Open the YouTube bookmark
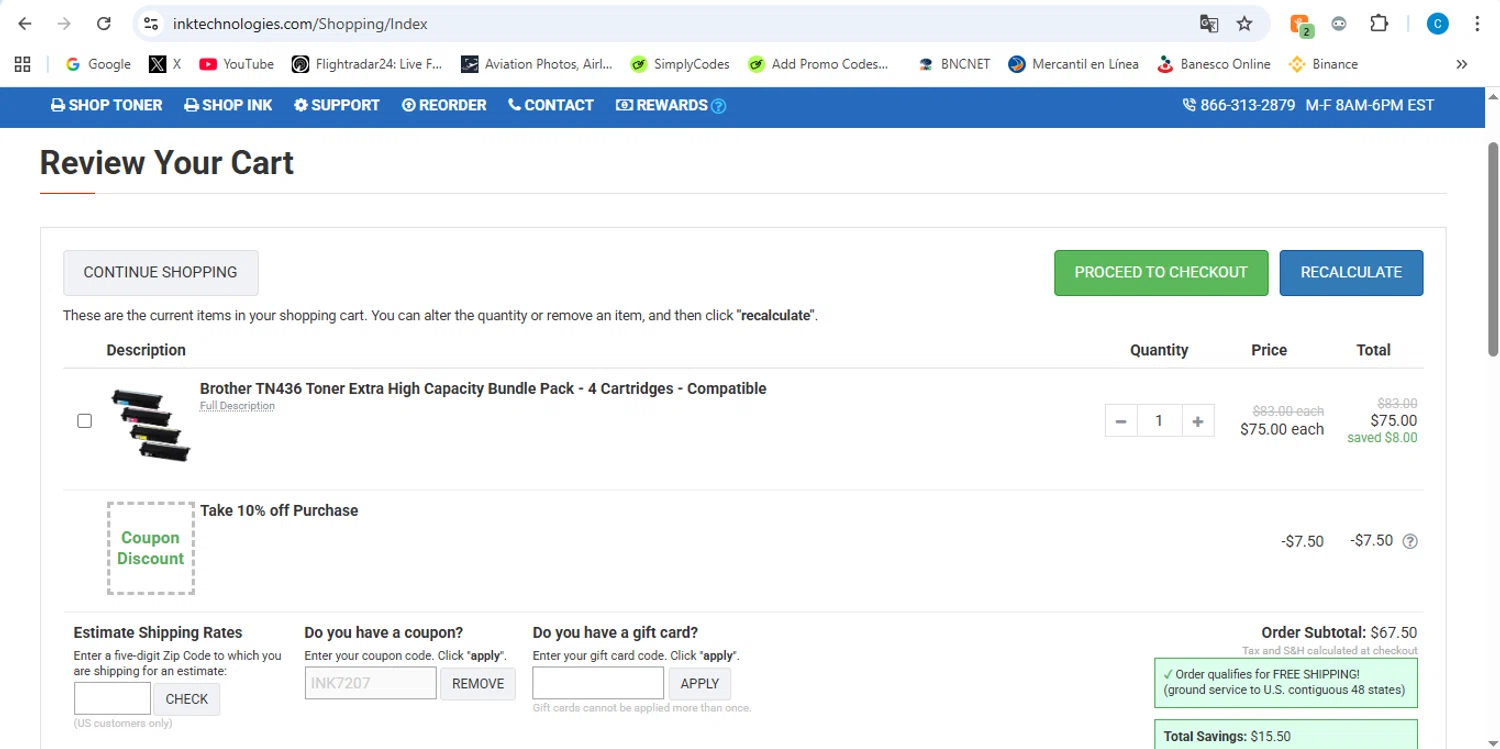Image resolution: width=1500 pixels, height=749 pixels. pos(236,64)
